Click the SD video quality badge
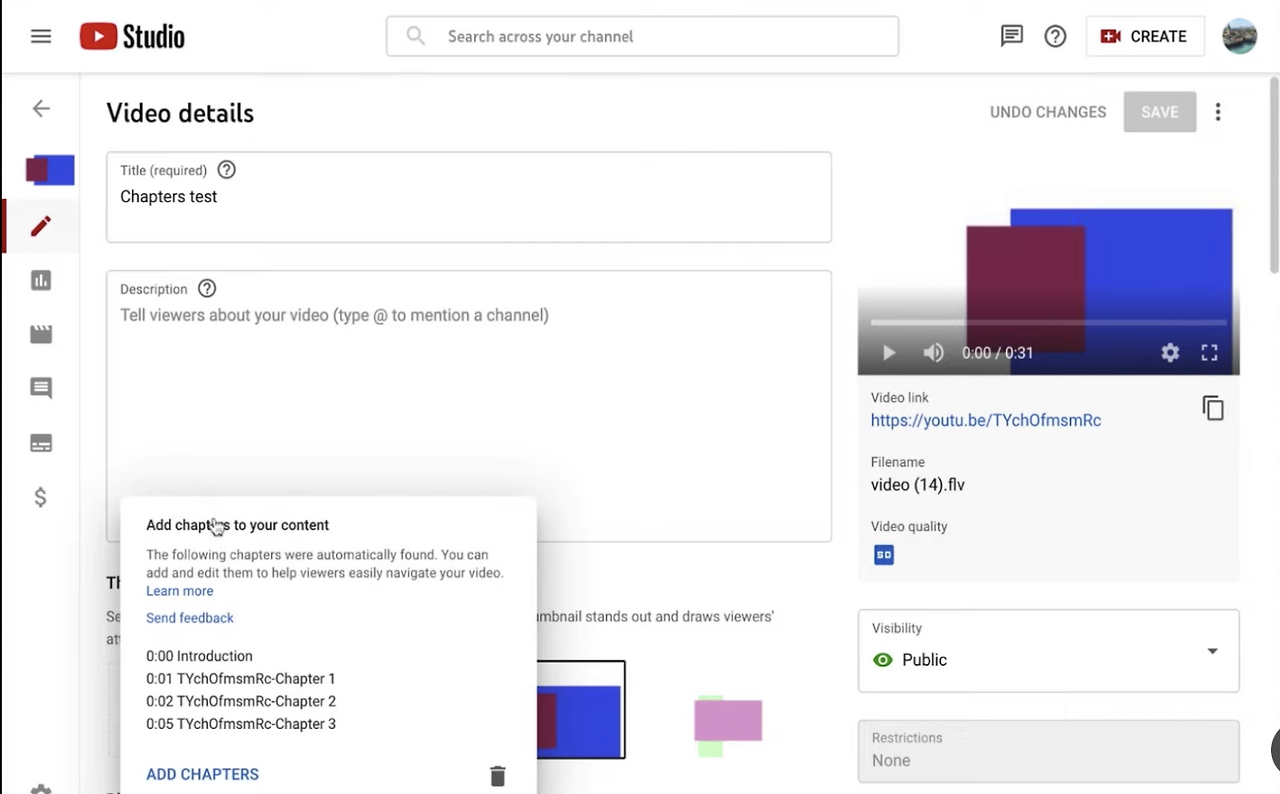 coord(884,555)
